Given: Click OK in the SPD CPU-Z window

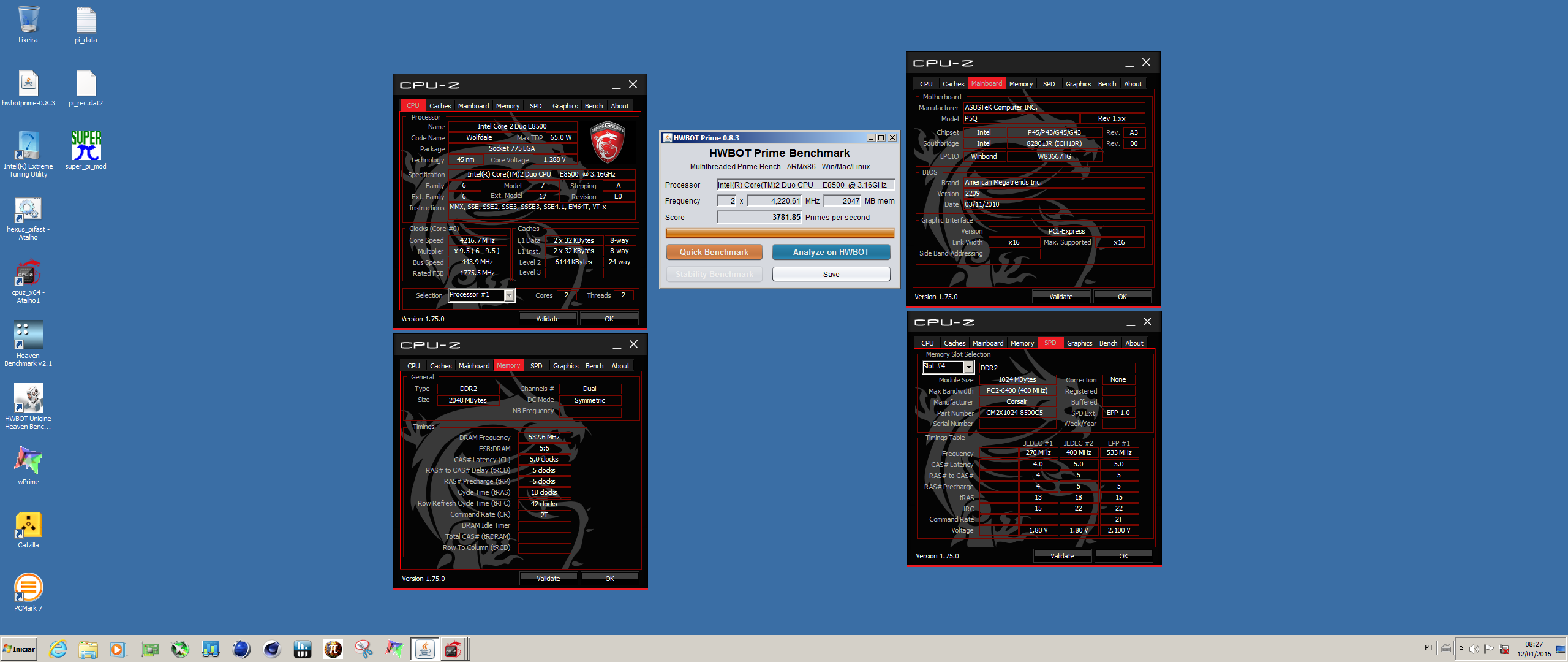Looking at the screenshot, I should click(1123, 556).
